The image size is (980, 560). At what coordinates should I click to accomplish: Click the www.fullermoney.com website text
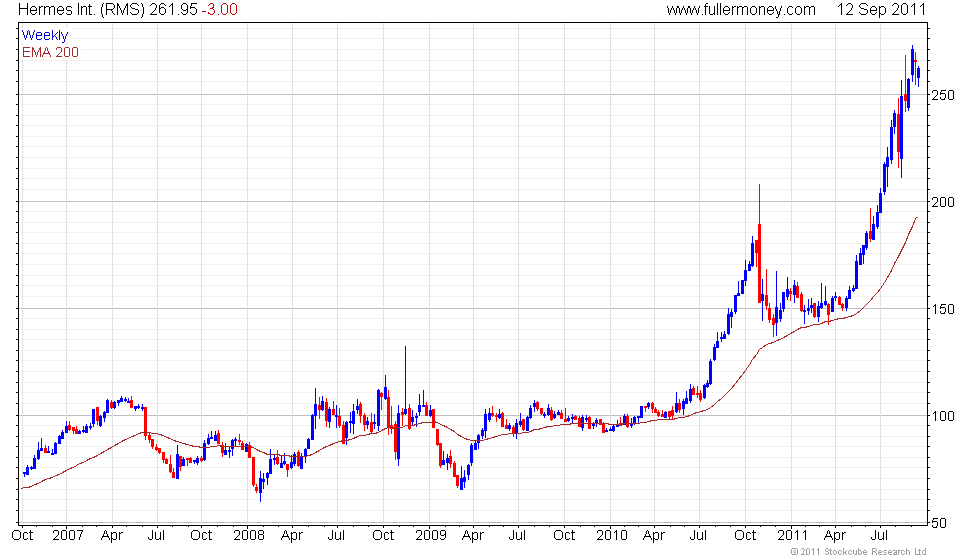click(x=741, y=9)
